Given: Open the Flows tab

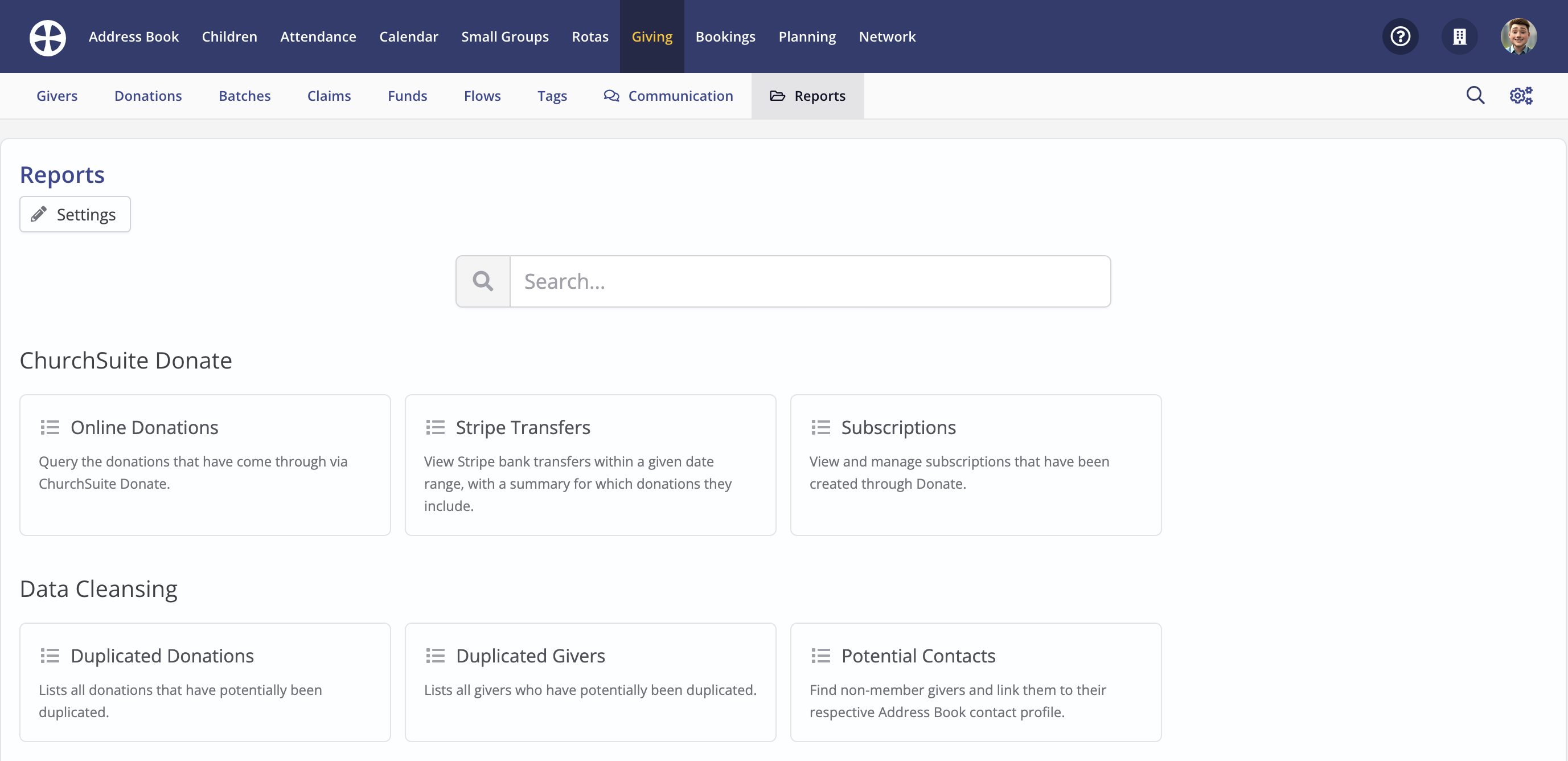Looking at the screenshot, I should click(482, 96).
